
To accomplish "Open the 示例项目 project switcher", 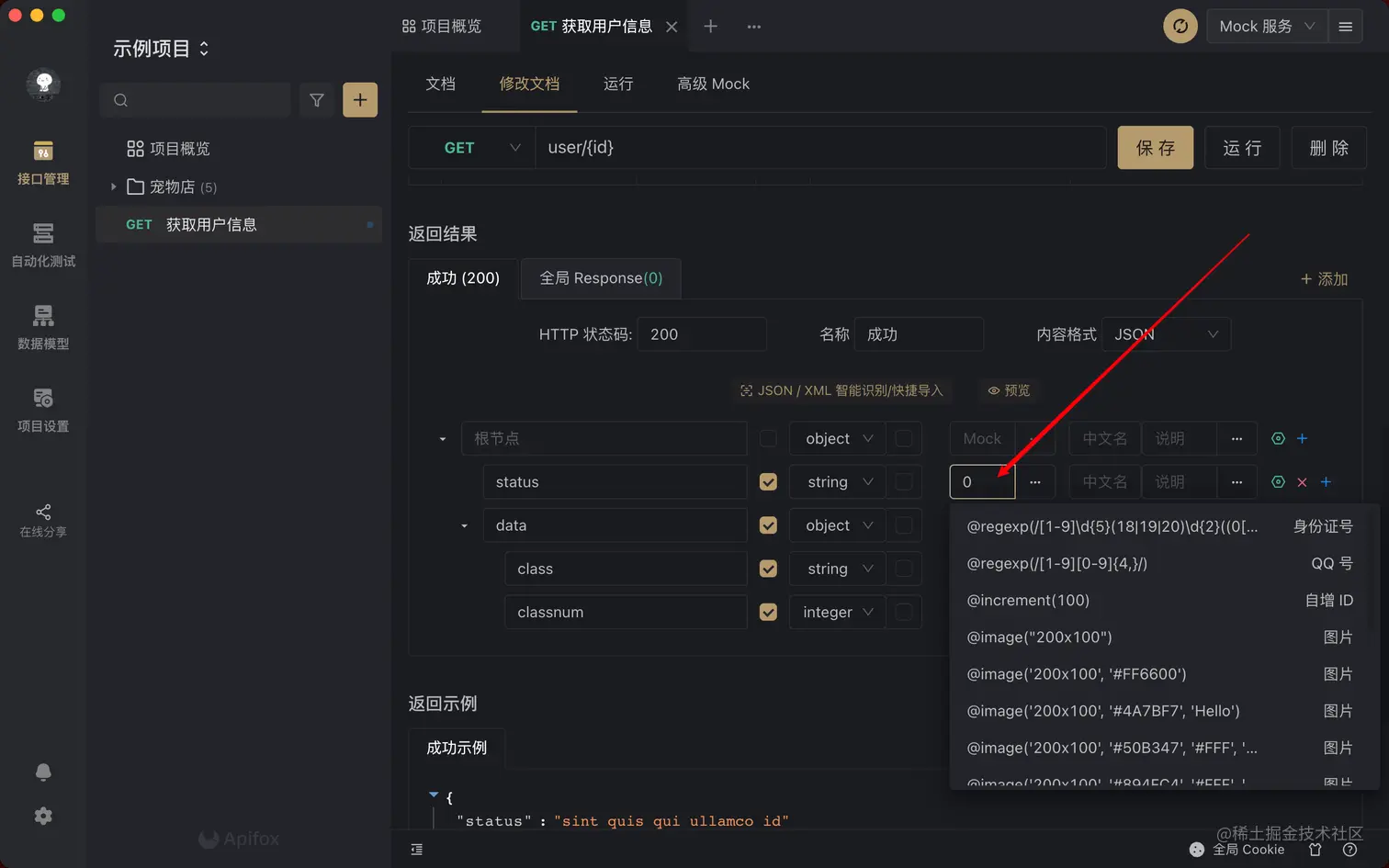I will (x=161, y=49).
